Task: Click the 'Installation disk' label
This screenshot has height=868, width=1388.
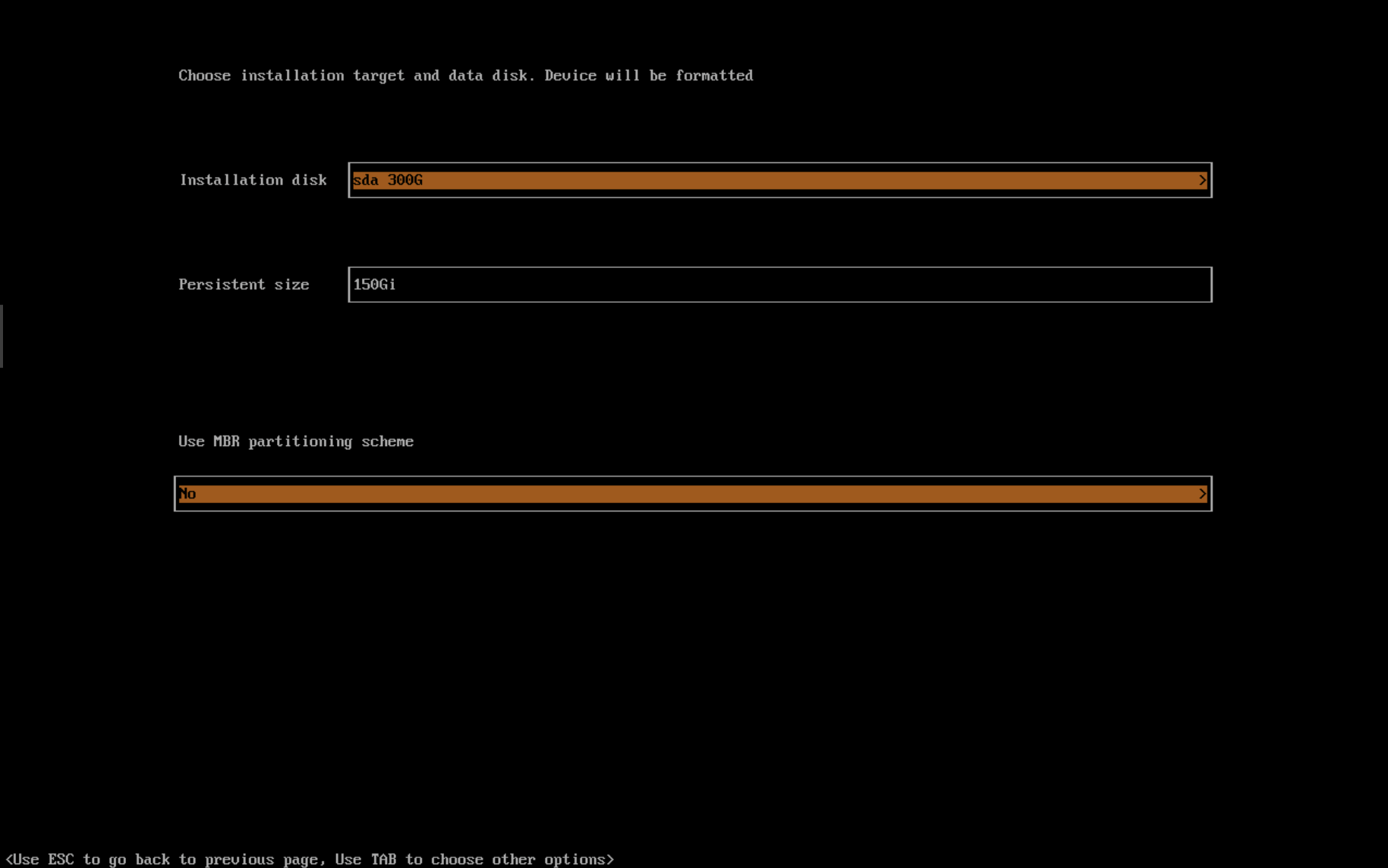Action: [253, 180]
